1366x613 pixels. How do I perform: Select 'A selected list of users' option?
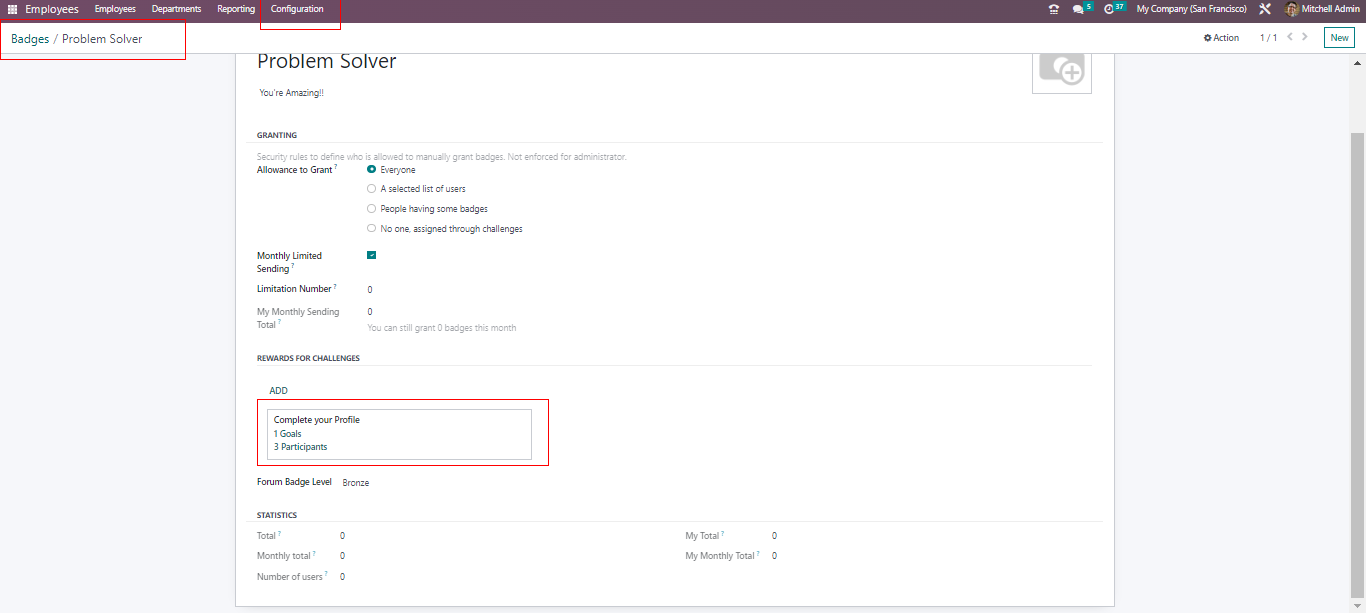pyautogui.click(x=372, y=189)
